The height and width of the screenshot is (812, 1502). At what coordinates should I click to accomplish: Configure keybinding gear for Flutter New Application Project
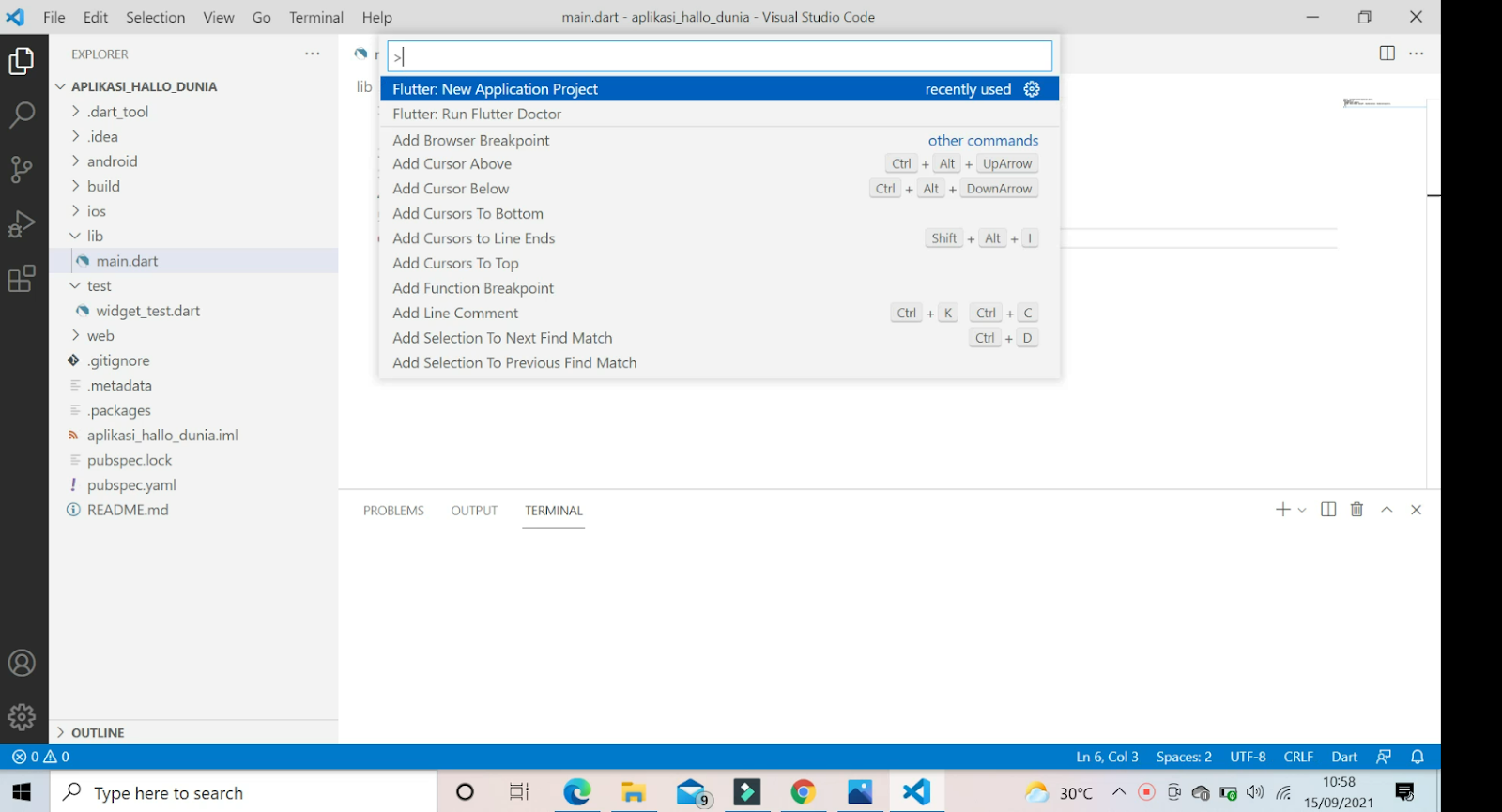click(x=1032, y=88)
